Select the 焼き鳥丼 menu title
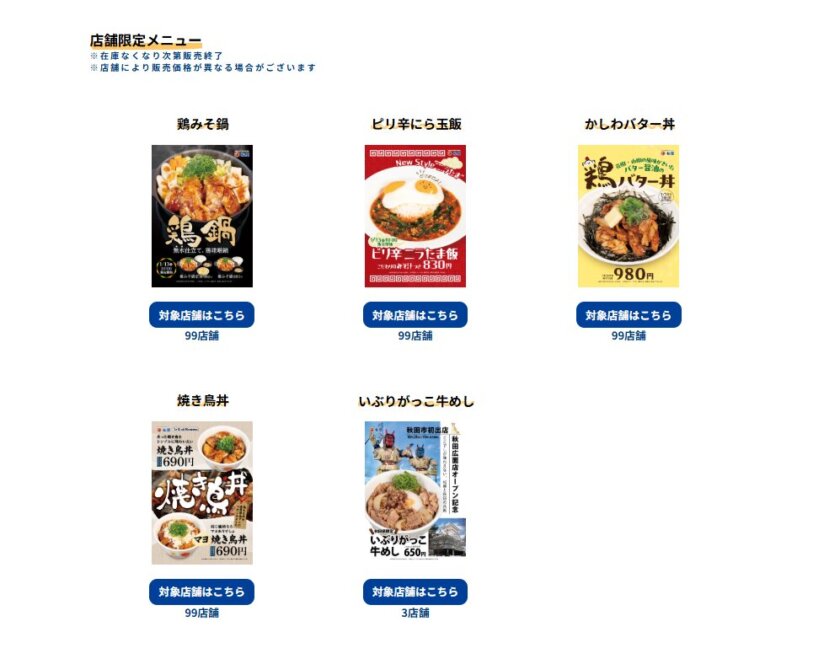The width and height of the screenshot is (840, 648). click(203, 401)
